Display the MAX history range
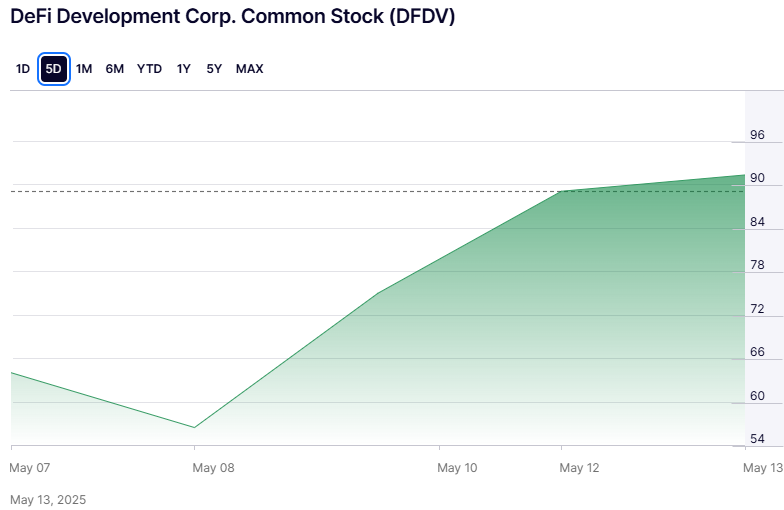Image resolution: width=784 pixels, height=510 pixels. click(x=249, y=69)
